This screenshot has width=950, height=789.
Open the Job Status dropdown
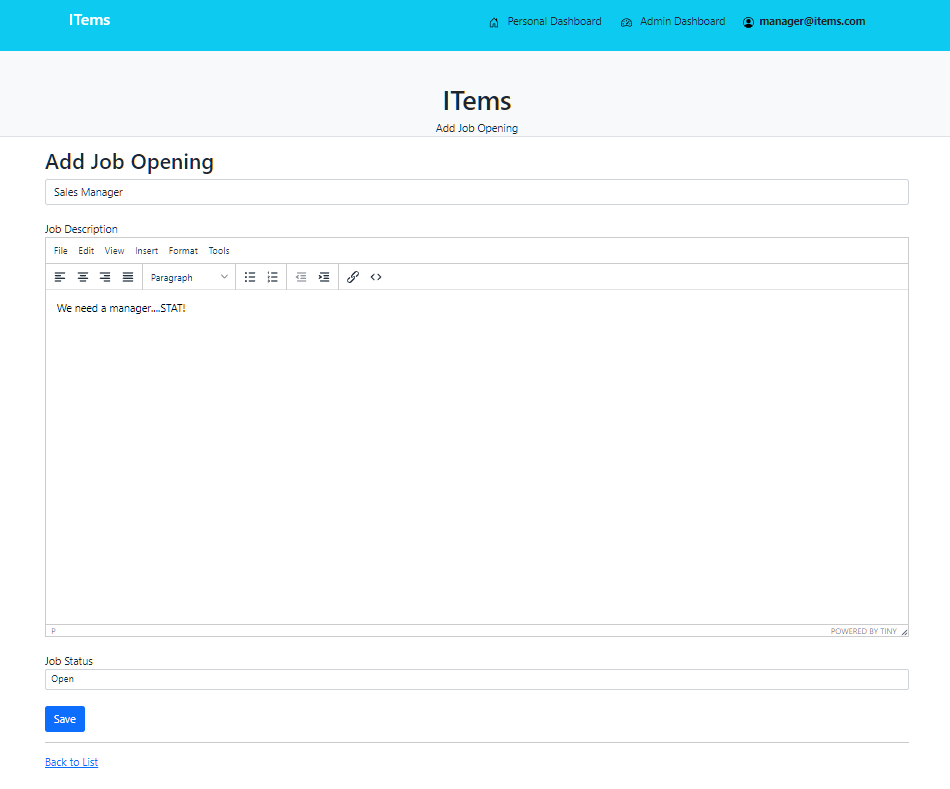(476, 679)
